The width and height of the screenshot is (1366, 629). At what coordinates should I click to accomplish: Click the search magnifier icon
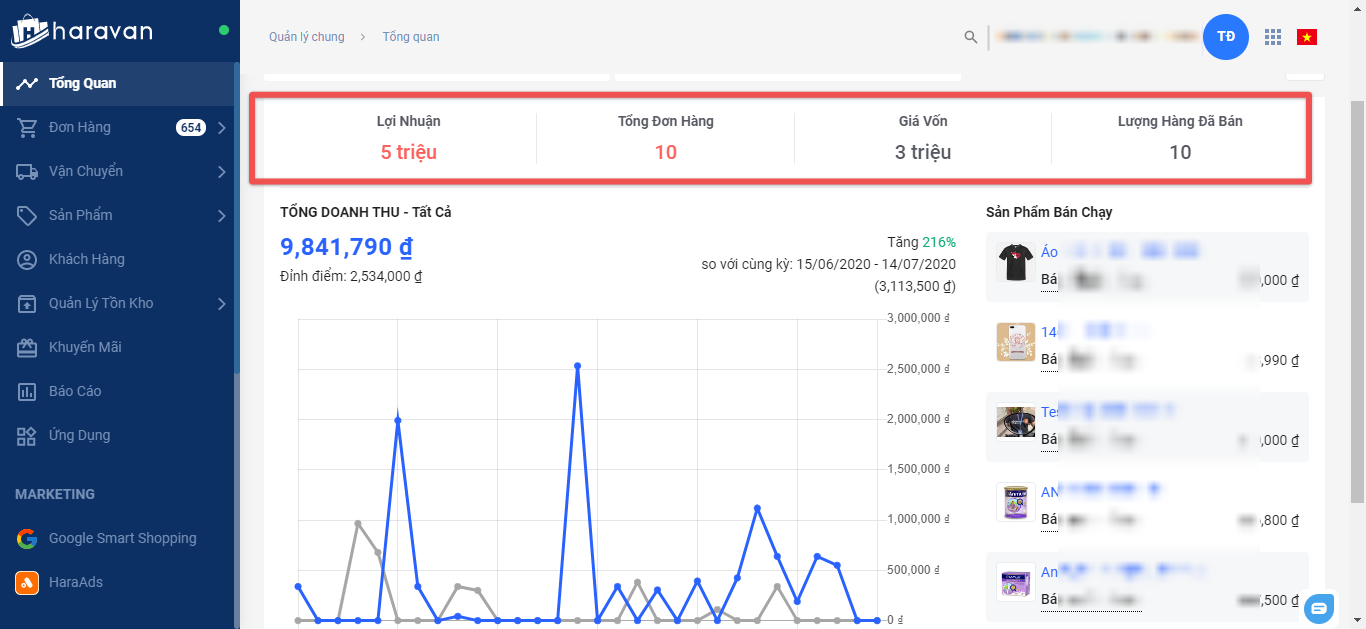coord(970,37)
